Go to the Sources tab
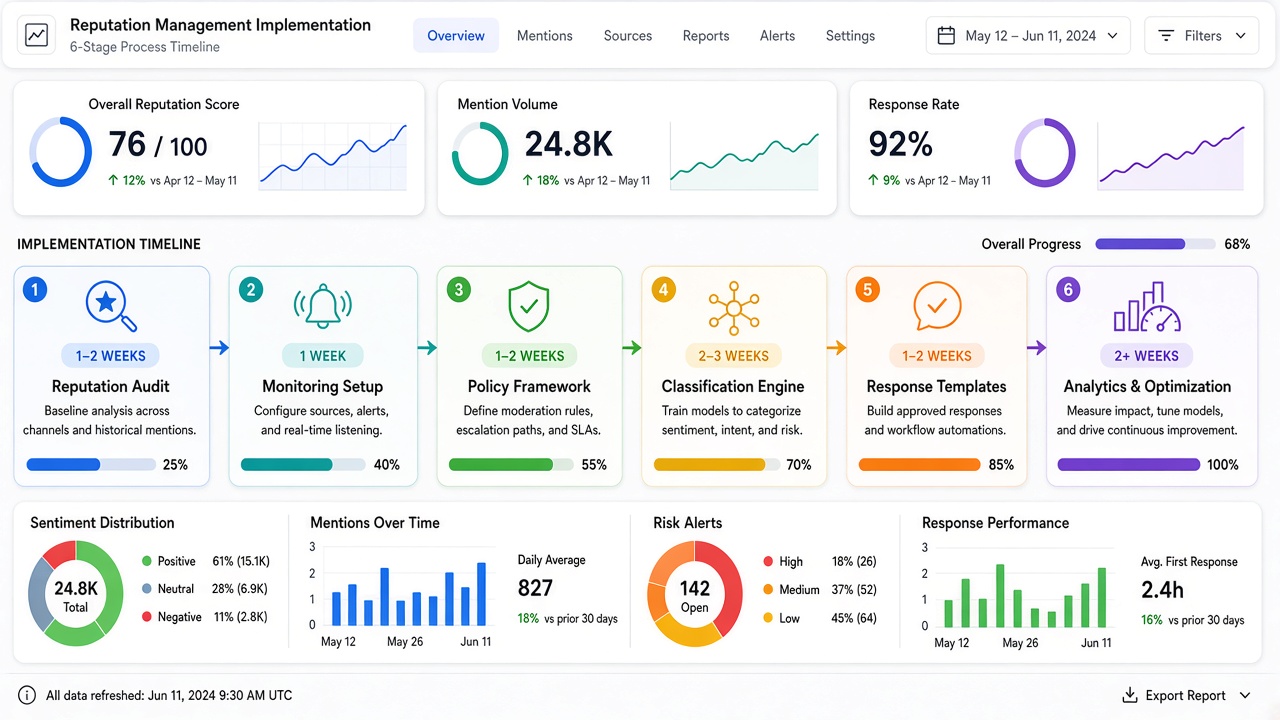The width and height of the screenshot is (1280, 720). tap(628, 36)
